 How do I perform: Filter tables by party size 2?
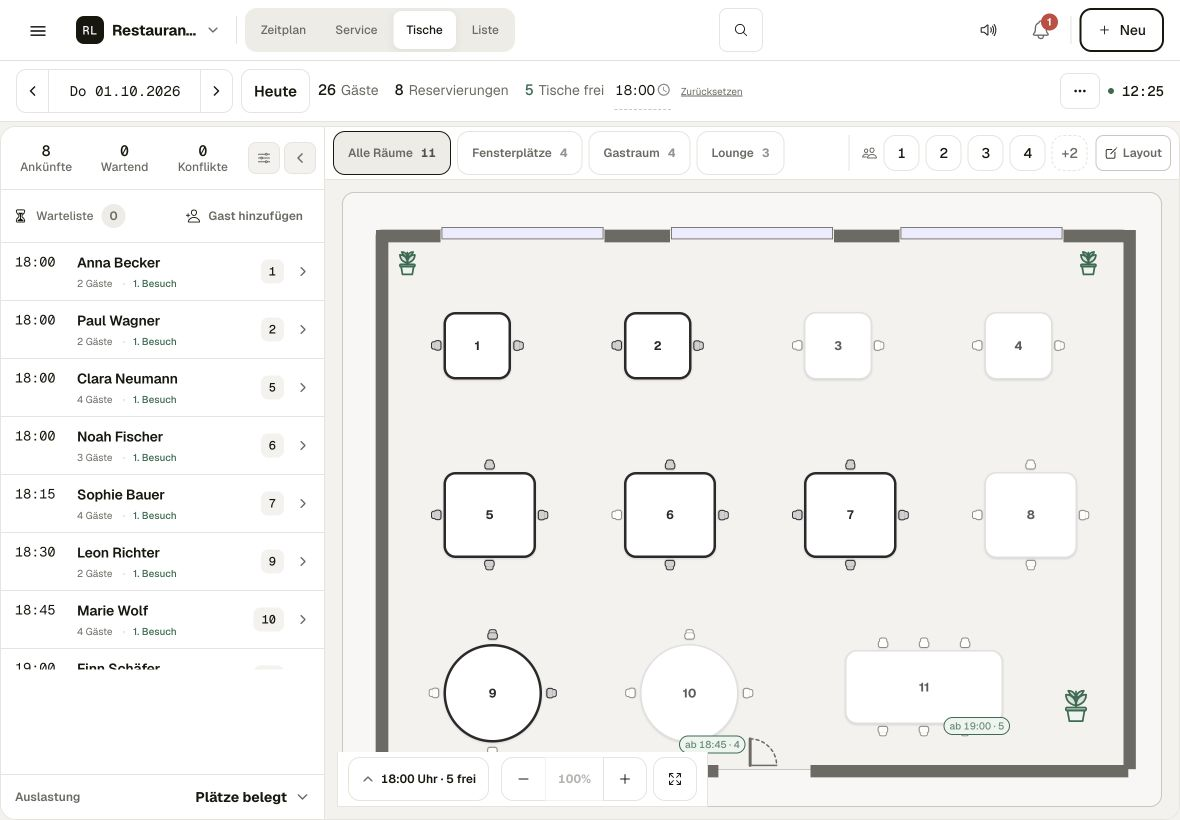click(x=944, y=153)
